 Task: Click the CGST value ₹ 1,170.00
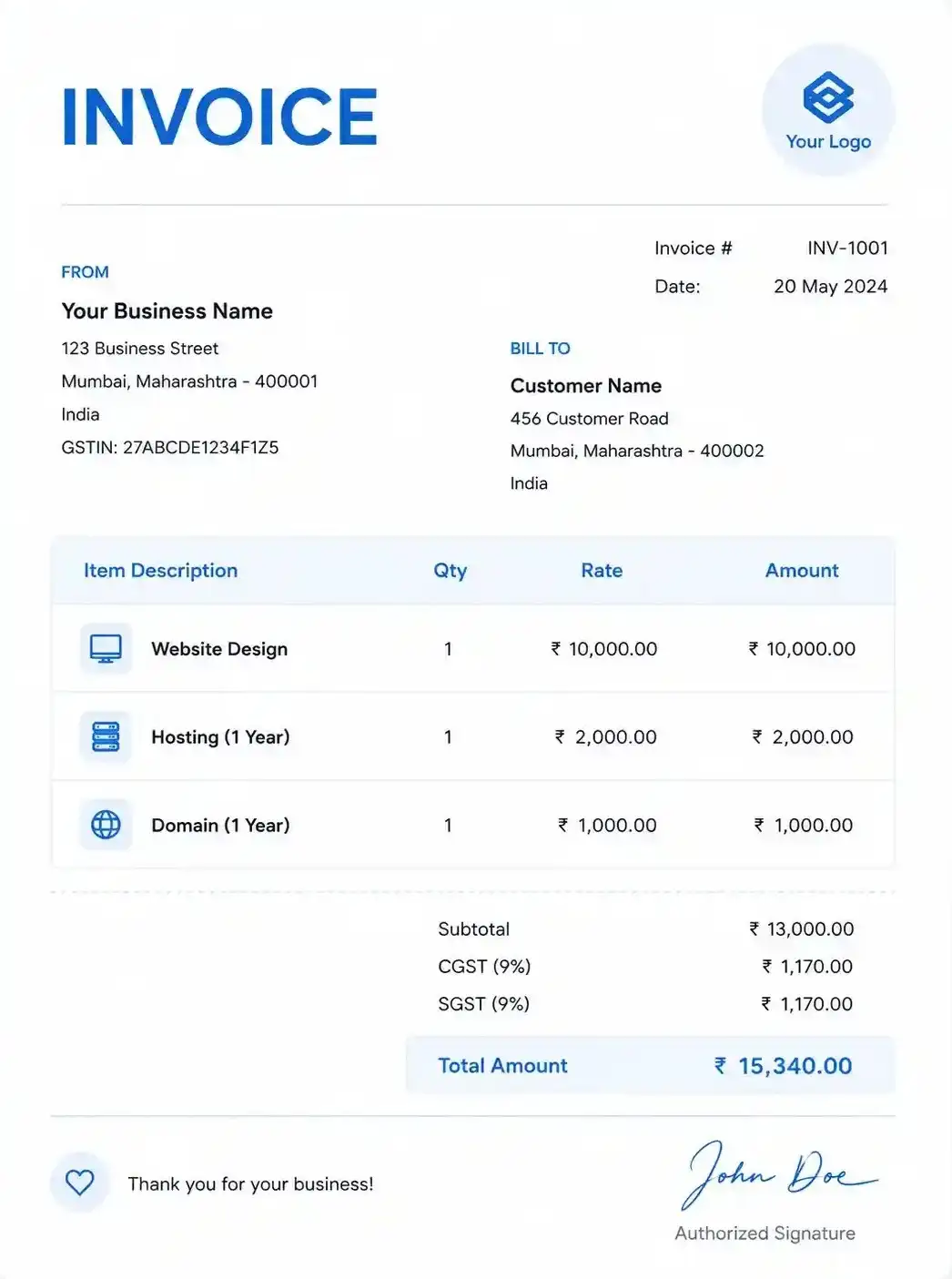pyautogui.click(x=807, y=967)
